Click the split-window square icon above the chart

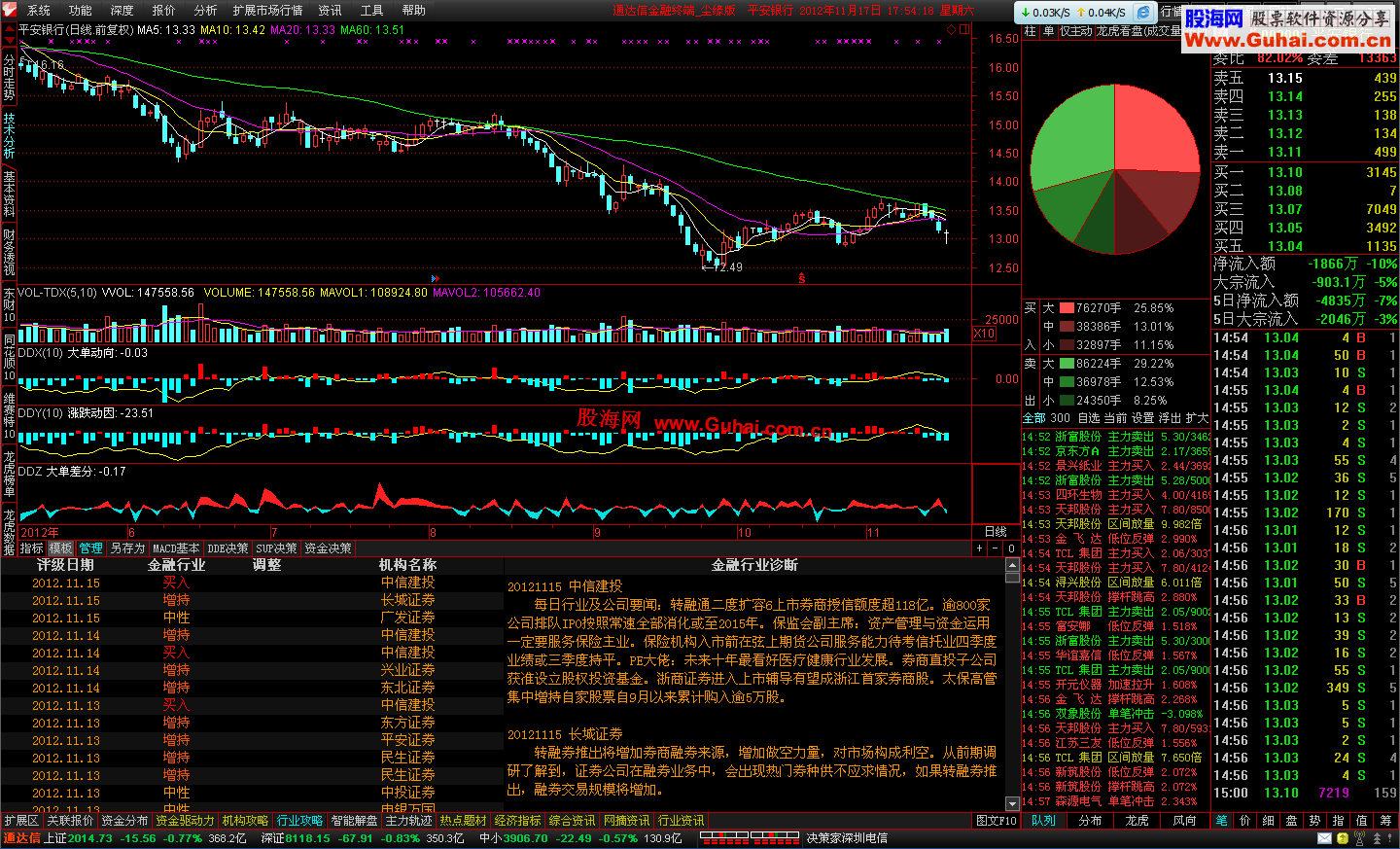point(964,29)
